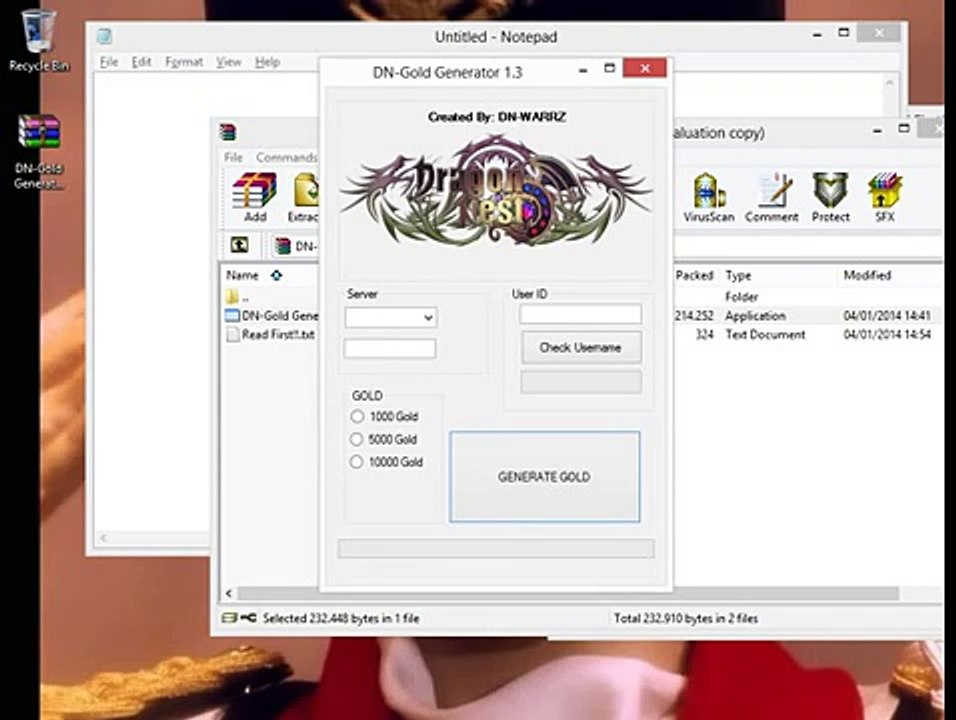Click 'Total 232,910 bytes in 2 files' status
The width and height of the screenshot is (956, 720).
(x=686, y=618)
